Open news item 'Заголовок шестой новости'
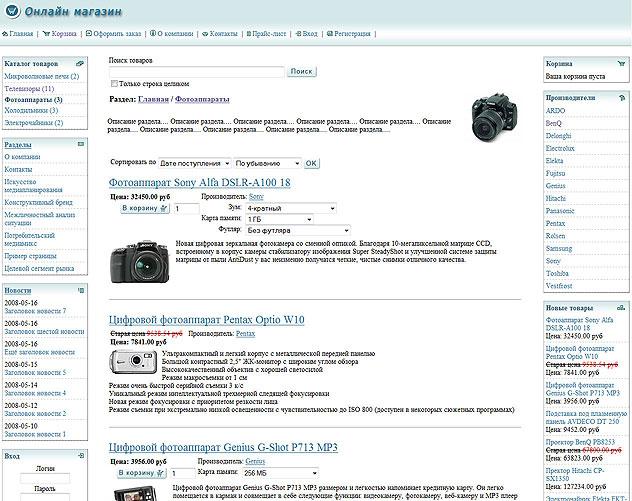The image size is (632, 501). click(44, 332)
